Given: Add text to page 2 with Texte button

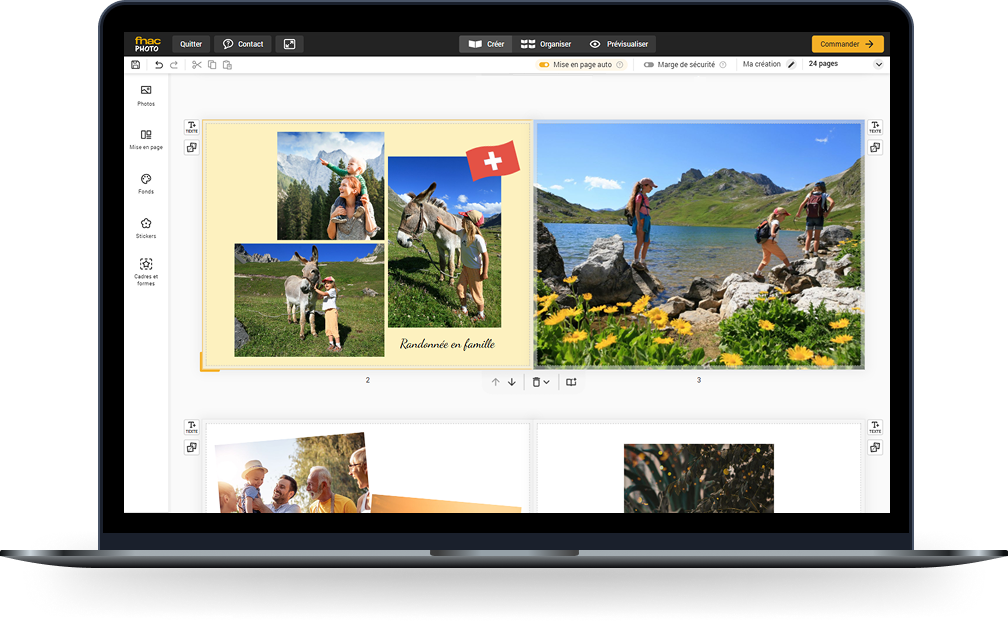Looking at the screenshot, I should point(192,127).
